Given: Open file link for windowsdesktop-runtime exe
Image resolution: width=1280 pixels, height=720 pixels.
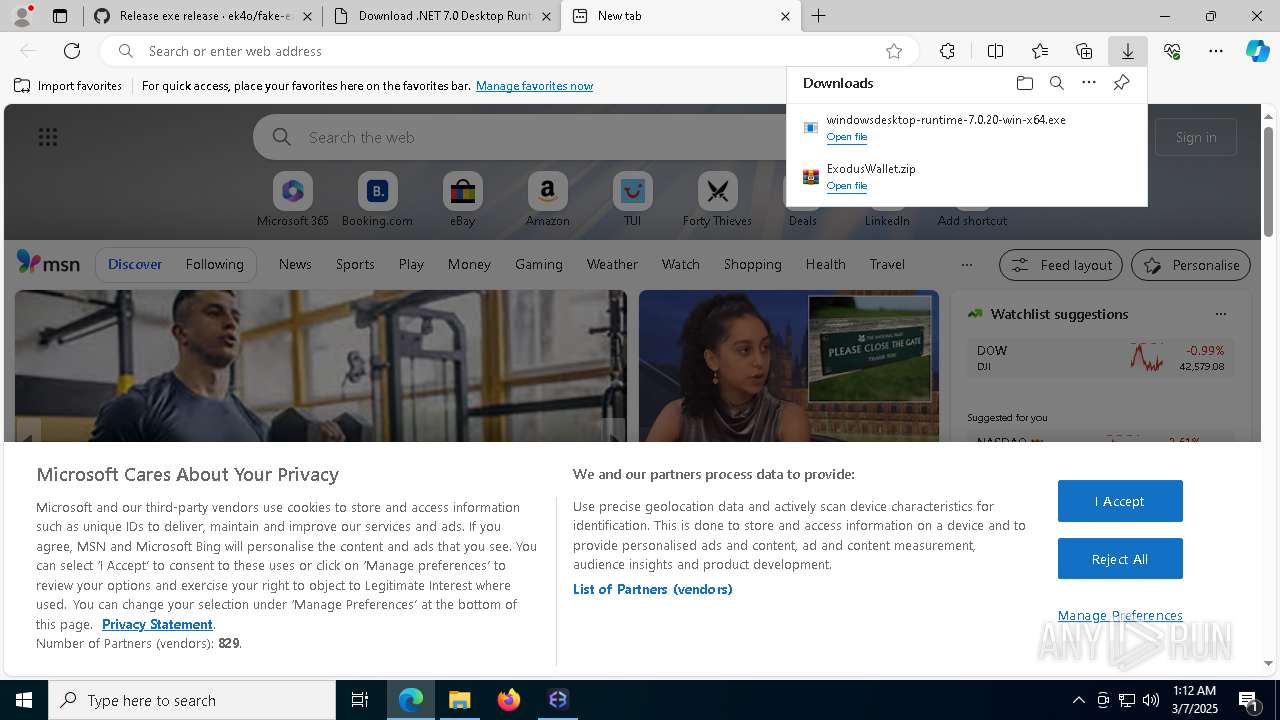Looking at the screenshot, I should point(847,137).
